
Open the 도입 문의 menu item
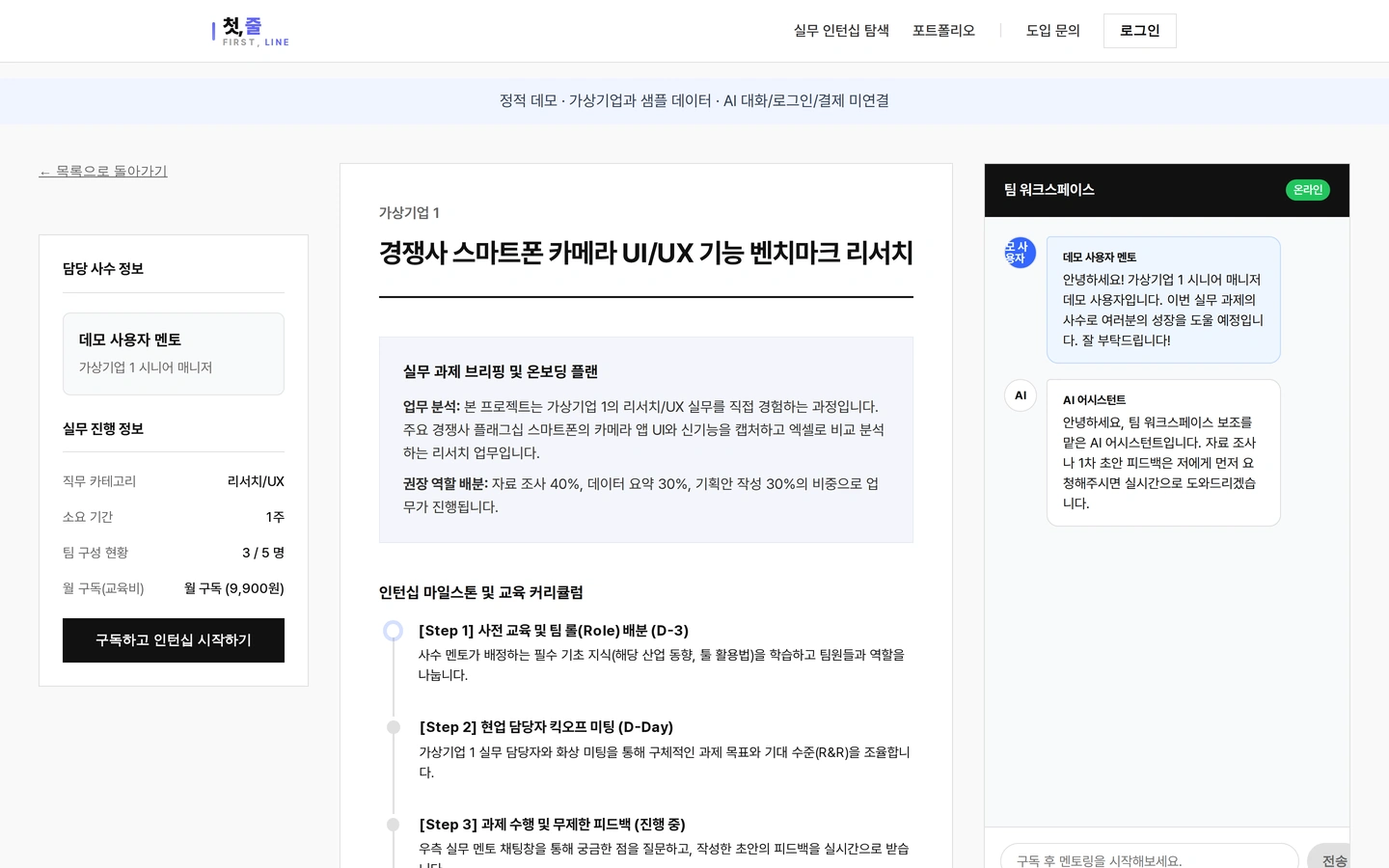pos(1052,31)
